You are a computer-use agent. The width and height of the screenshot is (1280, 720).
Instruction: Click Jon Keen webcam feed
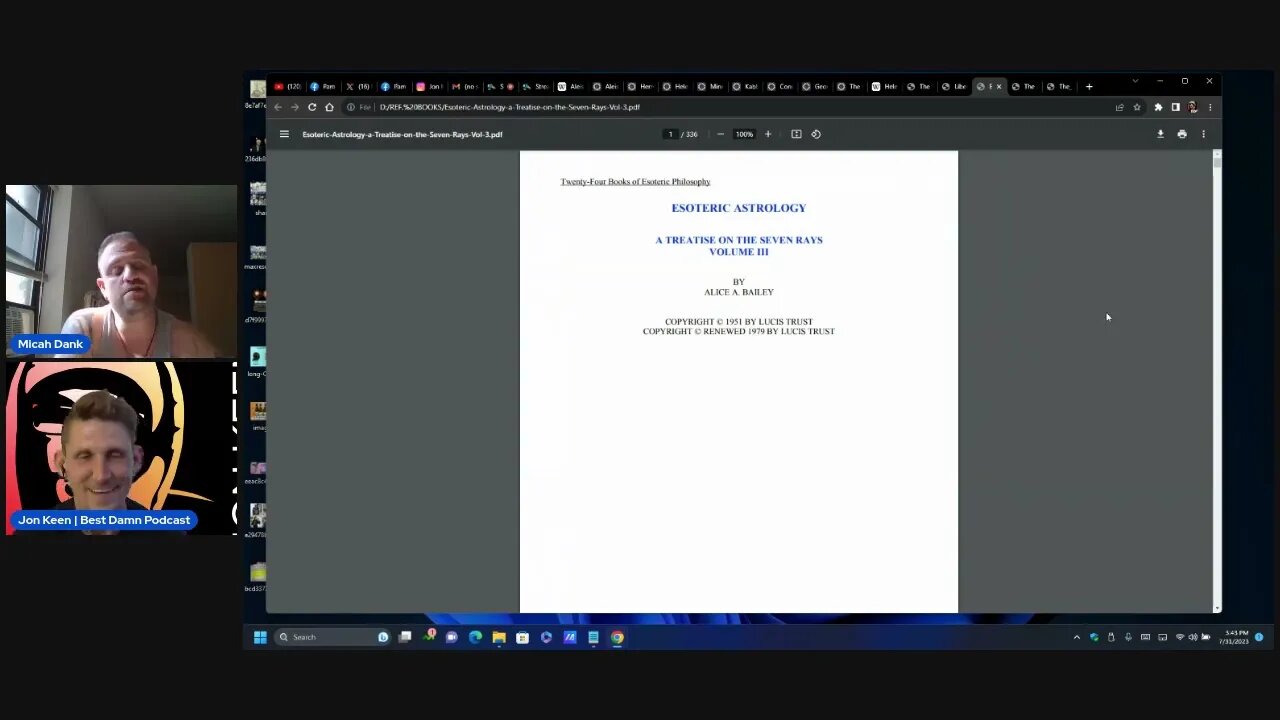tap(121, 448)
